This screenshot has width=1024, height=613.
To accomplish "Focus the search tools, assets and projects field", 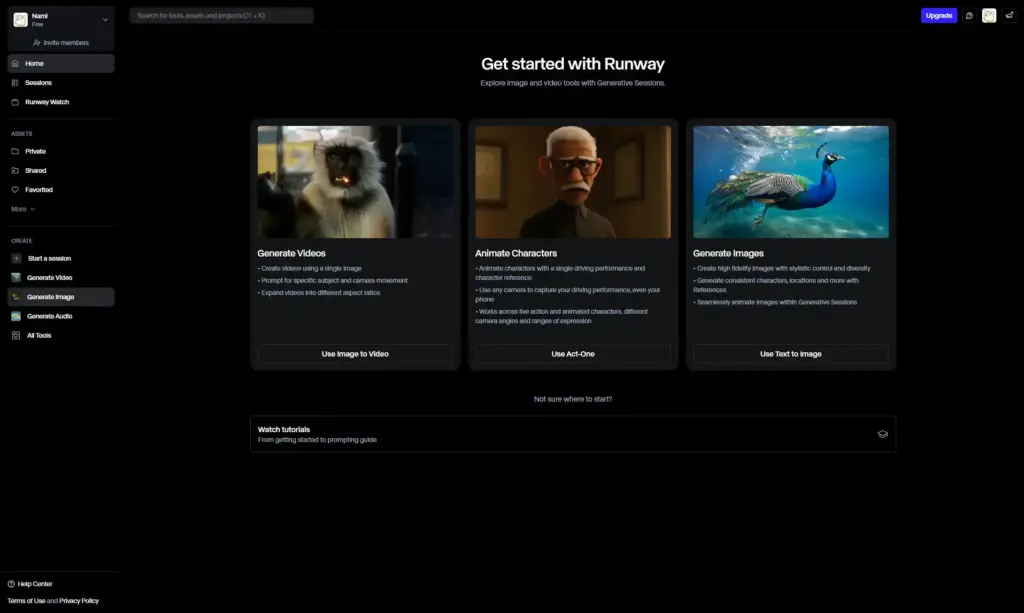I will click(x=221, y=16).
